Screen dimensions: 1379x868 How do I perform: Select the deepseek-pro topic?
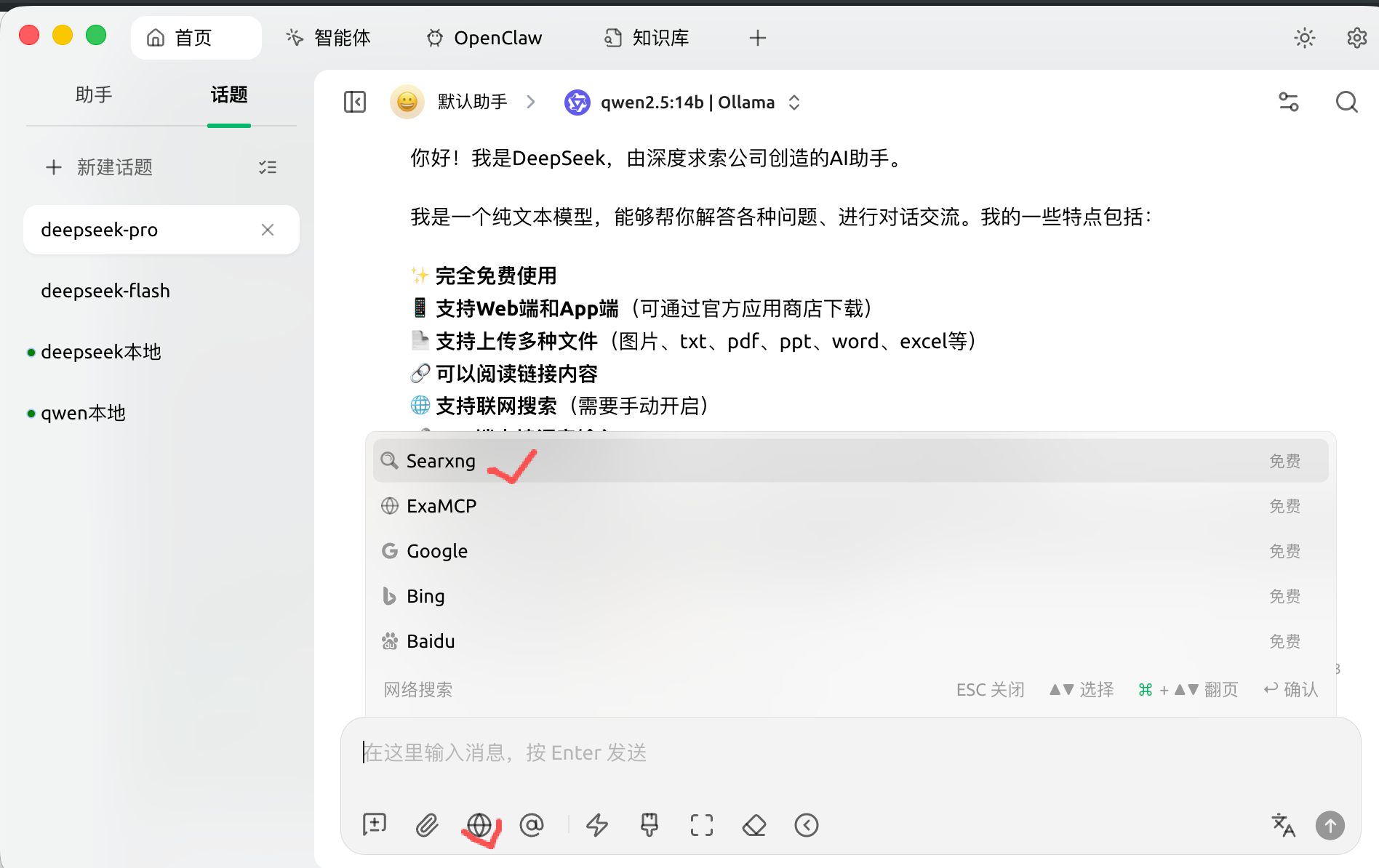click(161, 230)
